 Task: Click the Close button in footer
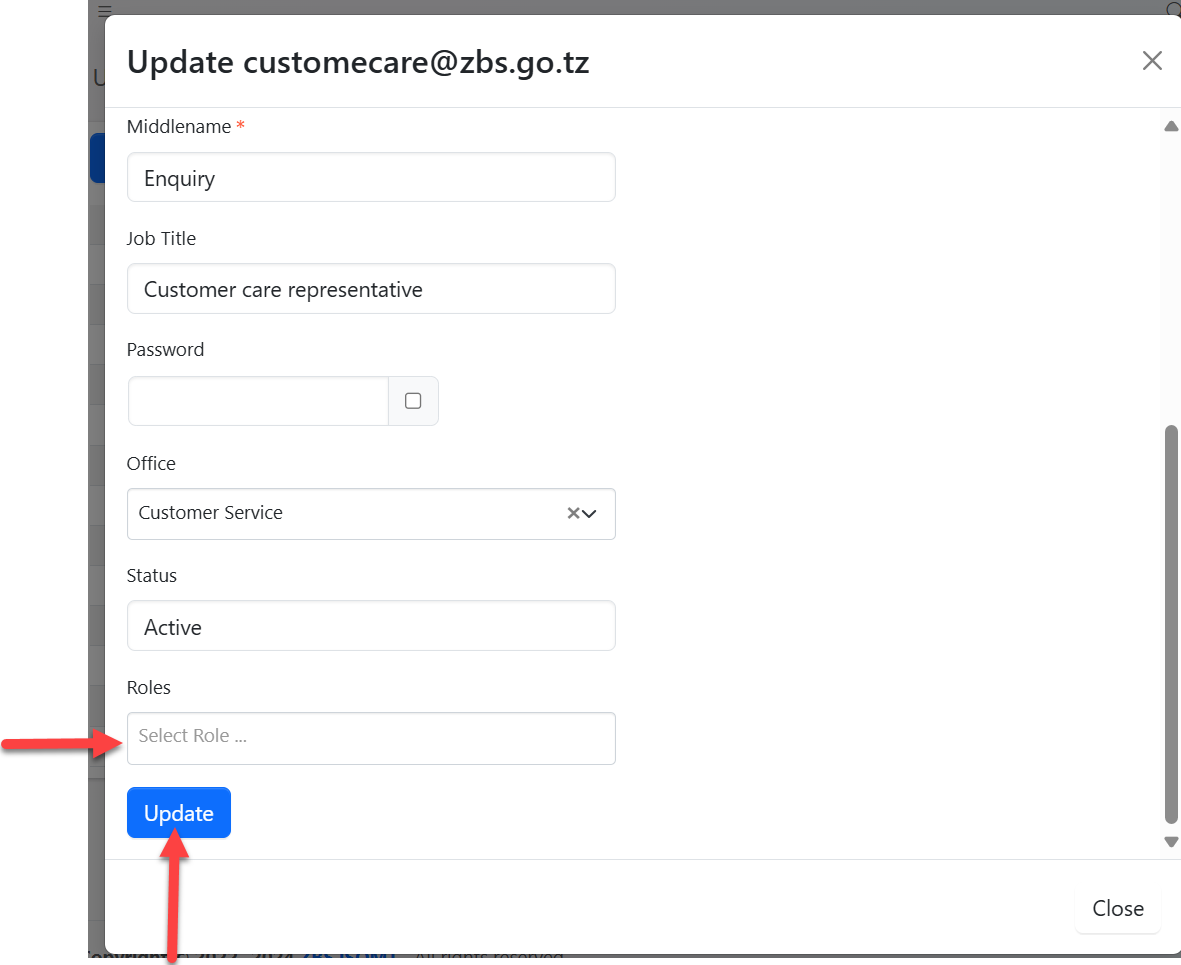[1117, 908]
